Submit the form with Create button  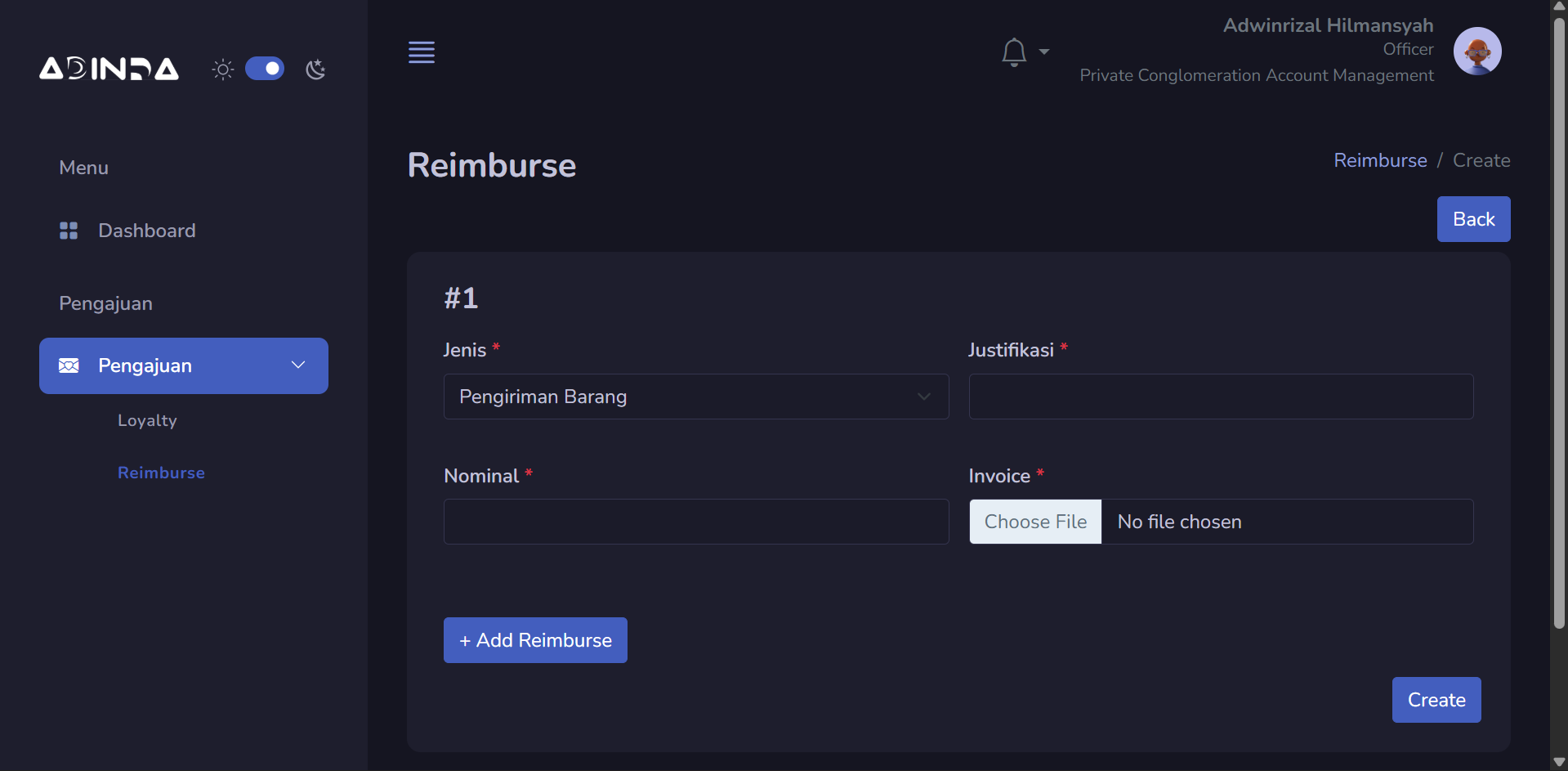pos(1436,700)
